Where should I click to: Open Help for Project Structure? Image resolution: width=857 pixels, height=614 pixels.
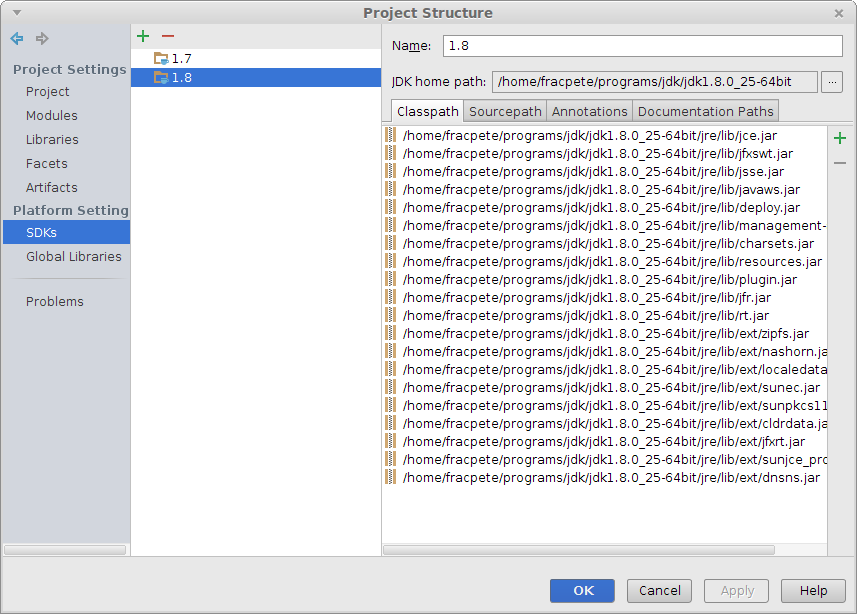pyautogui.click(x=813, y=591)
